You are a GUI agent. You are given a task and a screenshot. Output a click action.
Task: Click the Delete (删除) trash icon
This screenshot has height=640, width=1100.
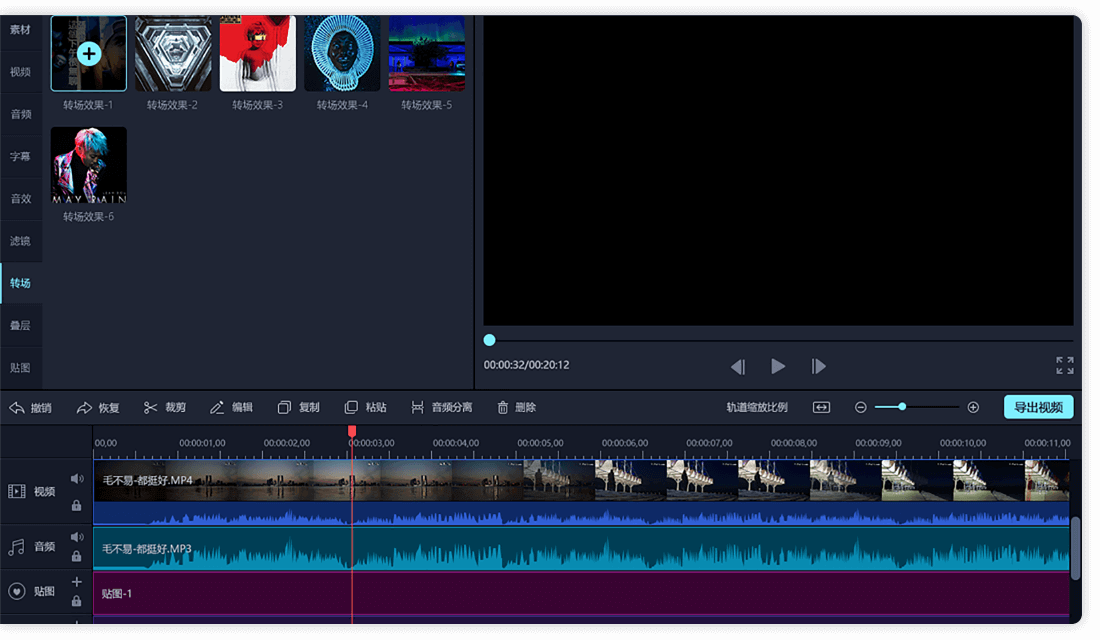point(501,408)
